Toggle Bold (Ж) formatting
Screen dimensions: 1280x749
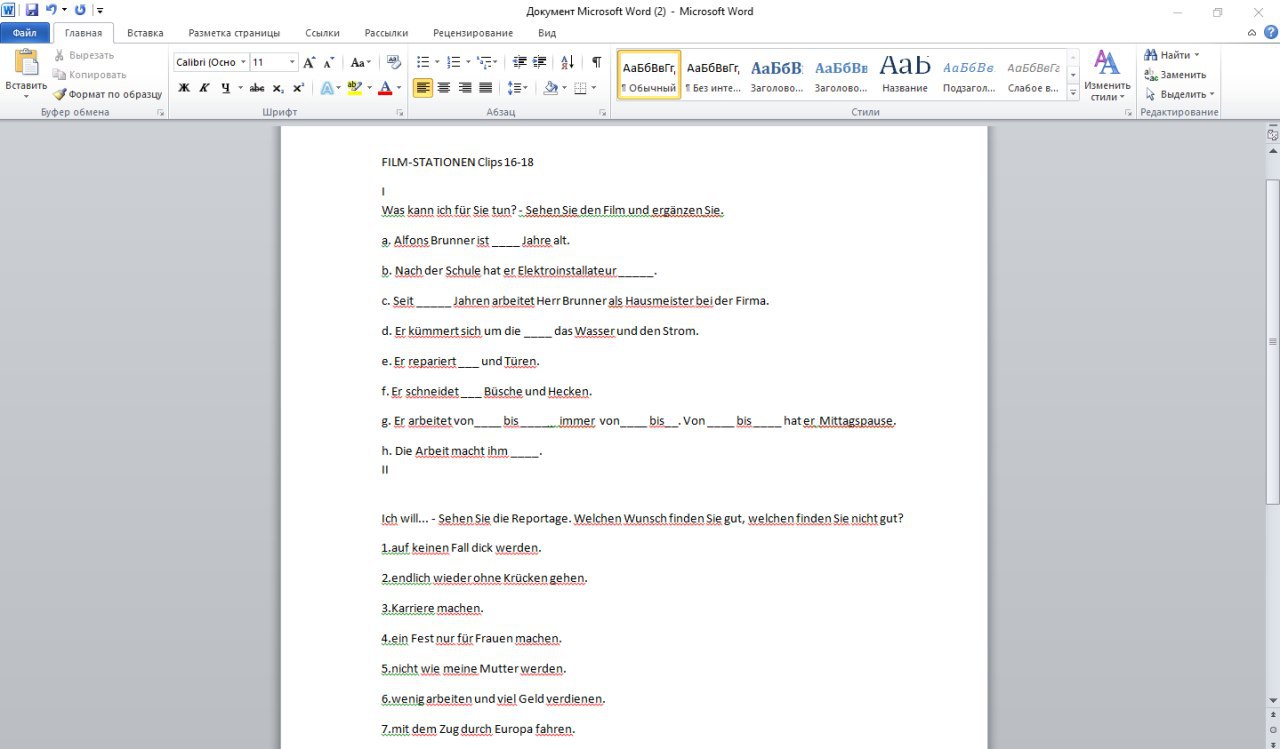(x=184, y=88)
